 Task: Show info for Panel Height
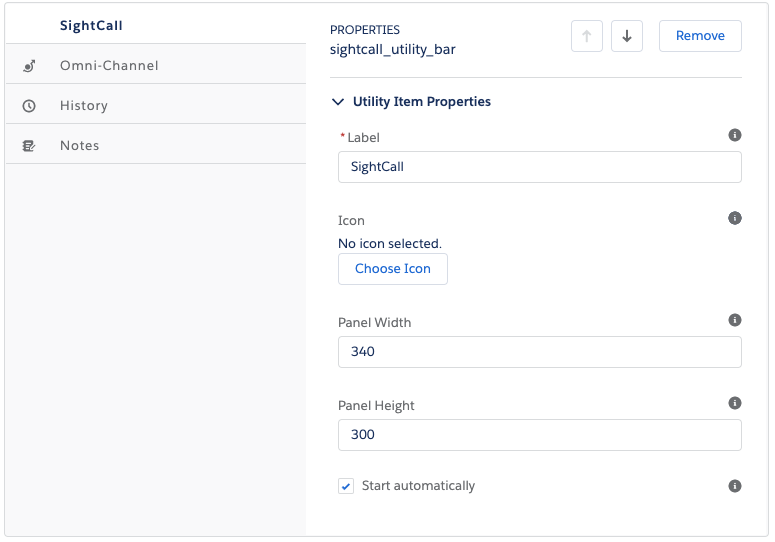[734, 403]
